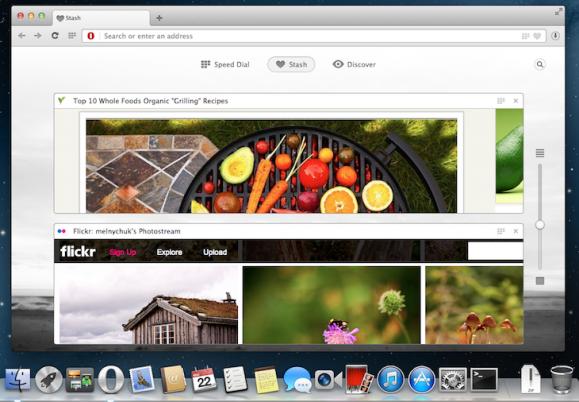This screenshot has width=579, height=402.
Task: Switch to the Discover section
Action: pos(354,65)
